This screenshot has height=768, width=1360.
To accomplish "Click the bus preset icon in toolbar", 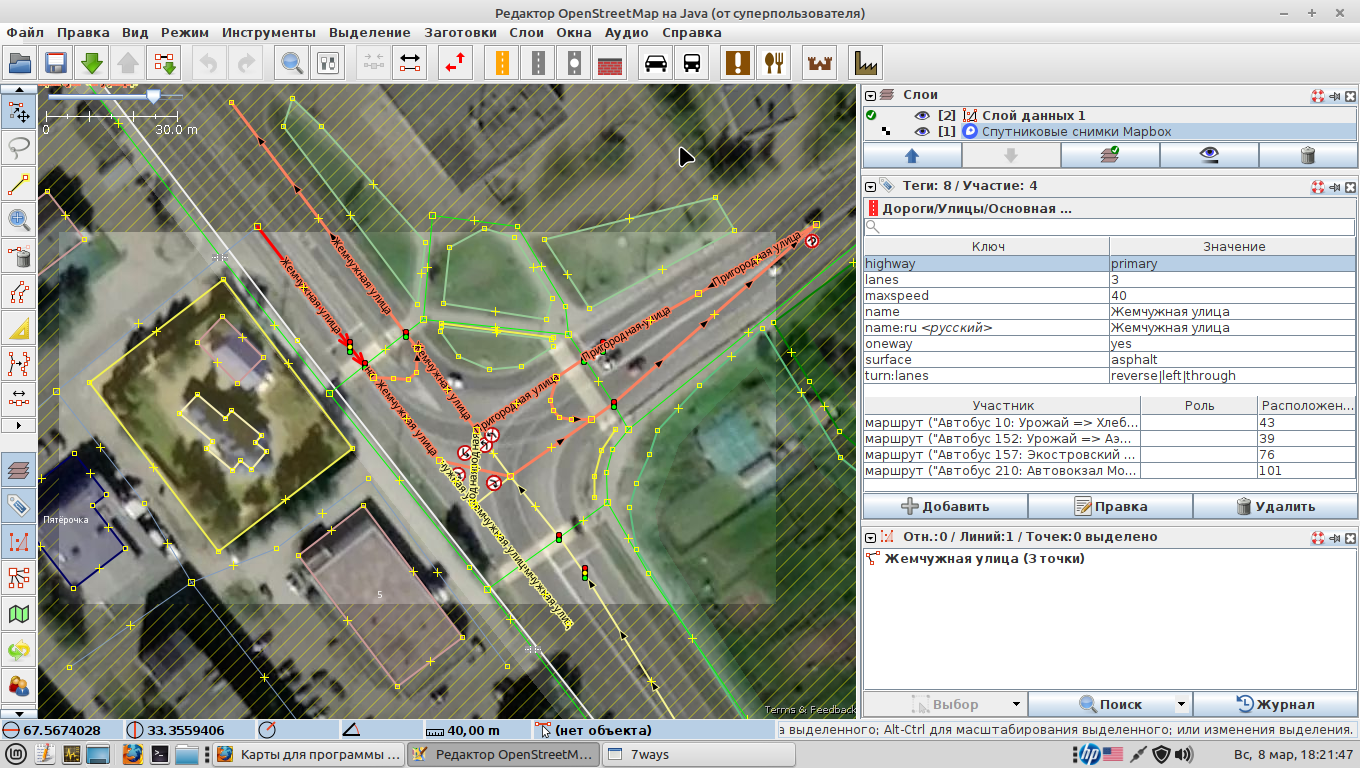I will 691,63.
